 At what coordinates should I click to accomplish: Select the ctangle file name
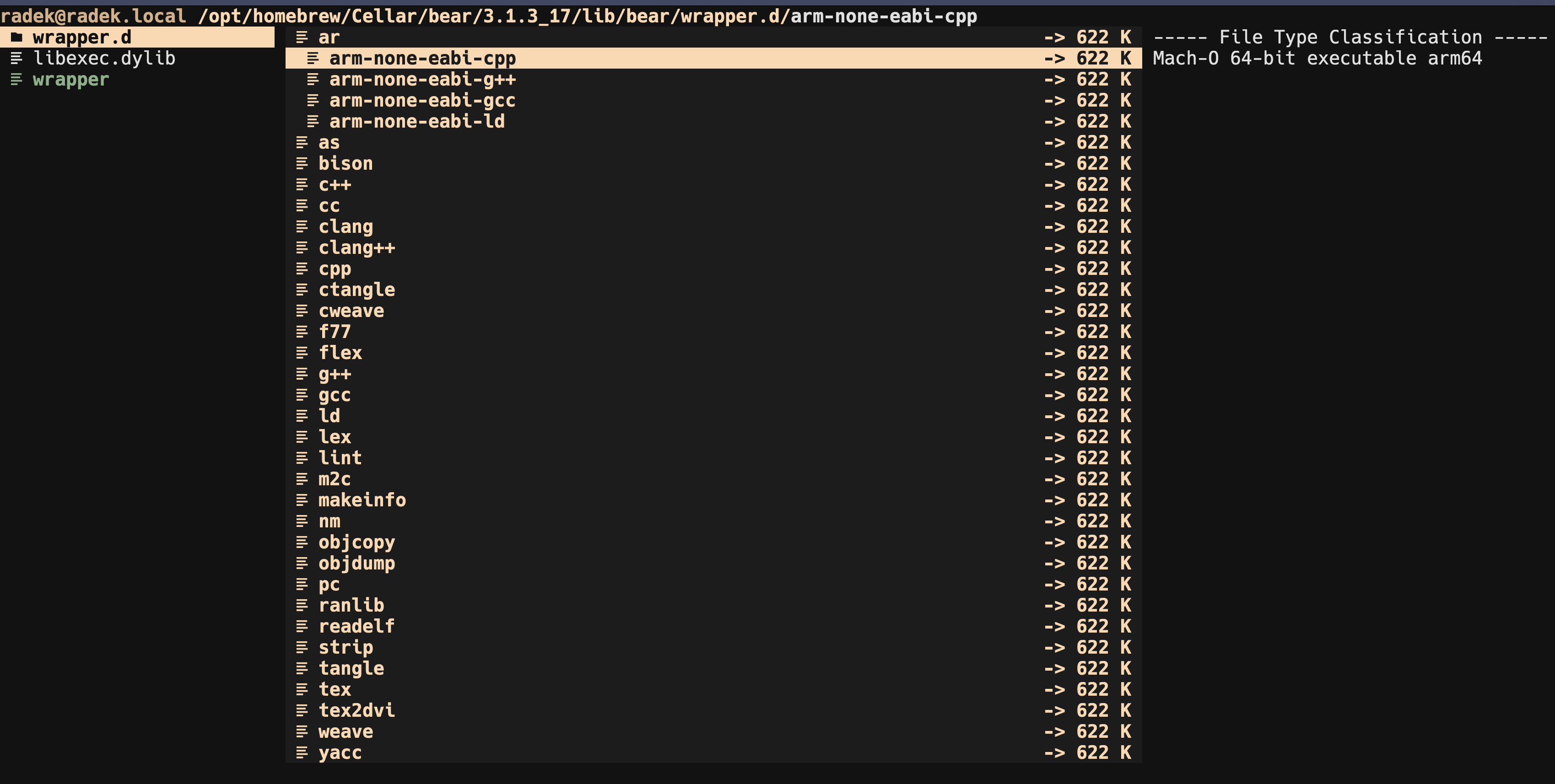pyautogui.click(x=357, y=290)
